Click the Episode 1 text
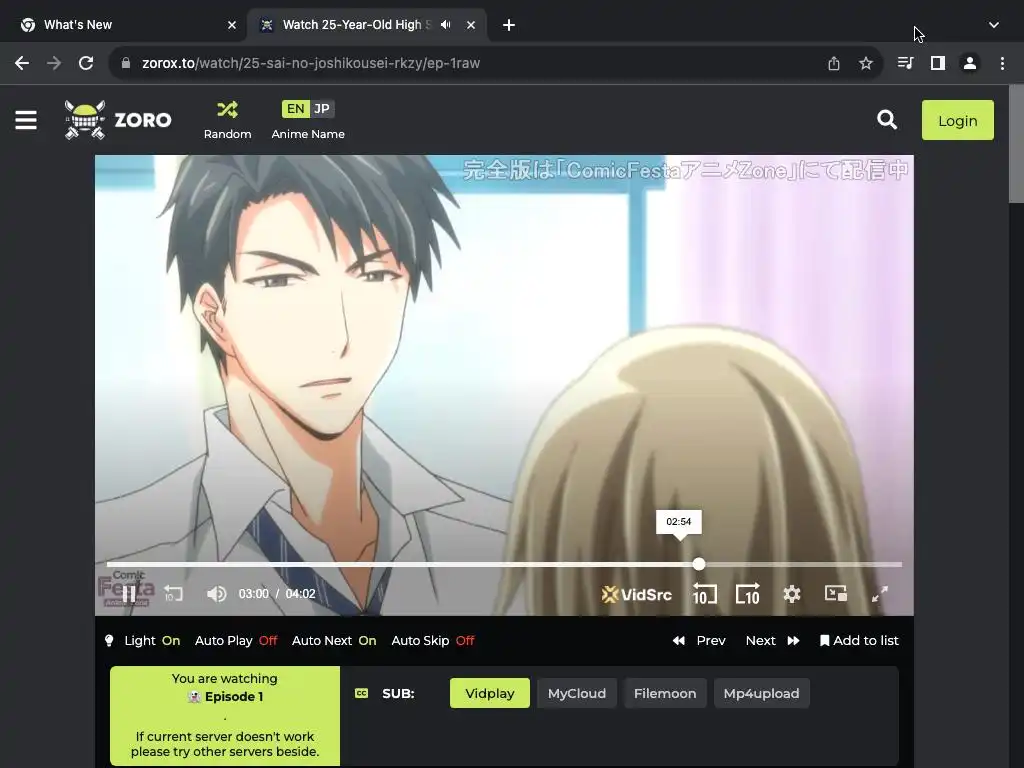 tap(234, 697)
